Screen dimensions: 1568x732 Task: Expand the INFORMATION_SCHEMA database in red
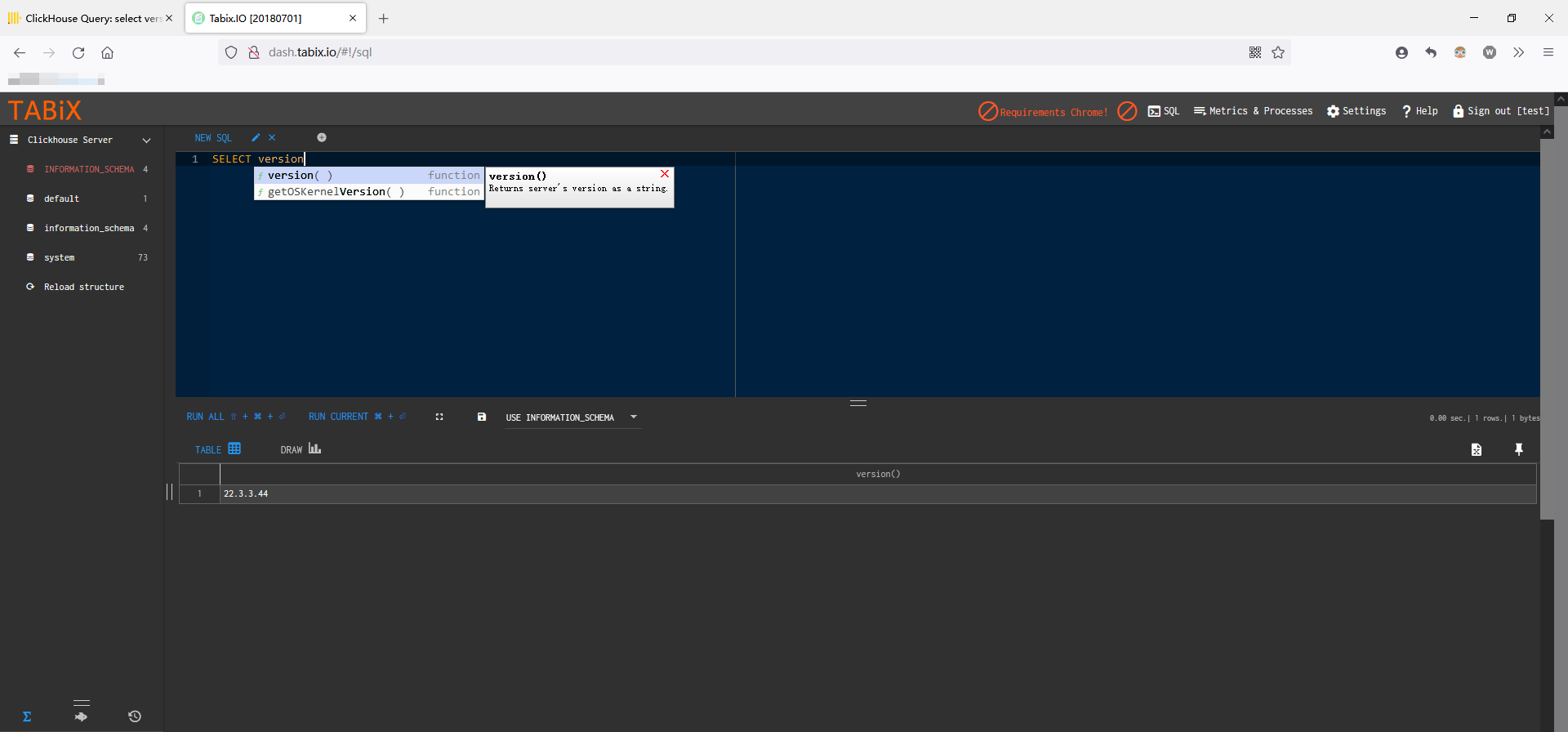pyautogui.click(x=88, y=169)
